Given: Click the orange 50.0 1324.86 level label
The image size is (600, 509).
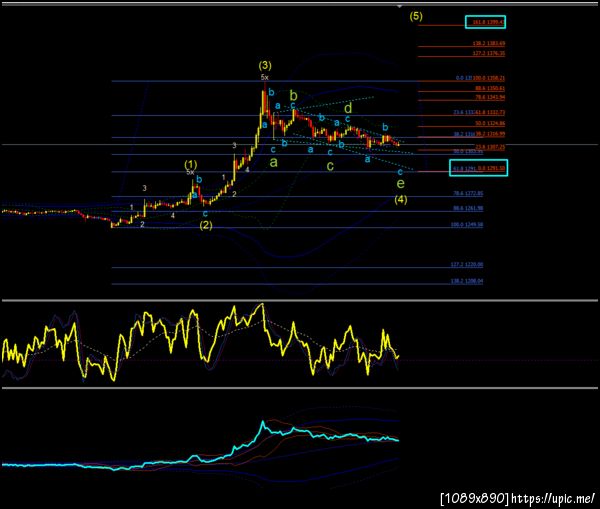Looking at the screenshot, I should pyautogui.click(x=490, y=123).
